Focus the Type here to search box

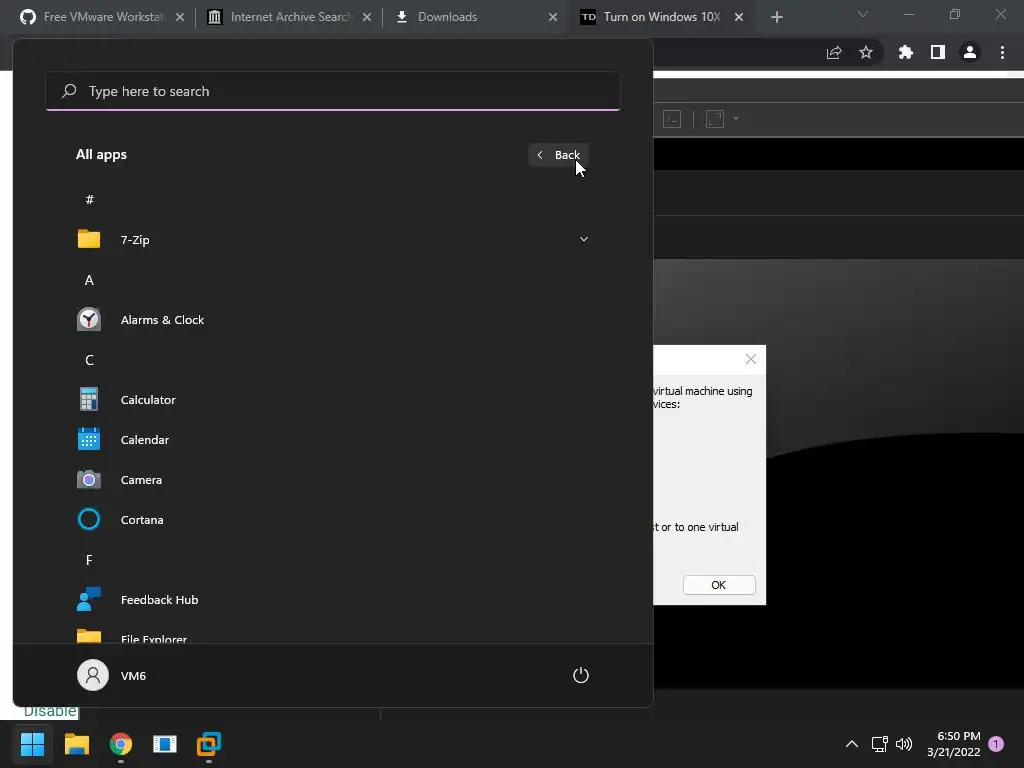pos(332,91)
